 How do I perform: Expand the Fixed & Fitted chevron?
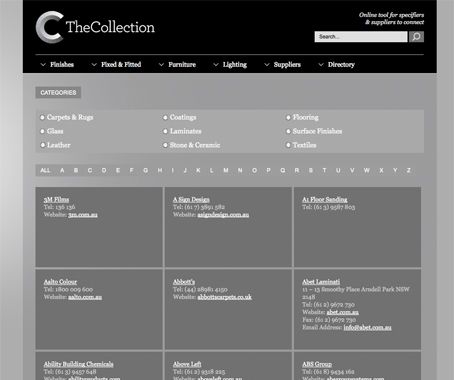(x=94, y=65)
